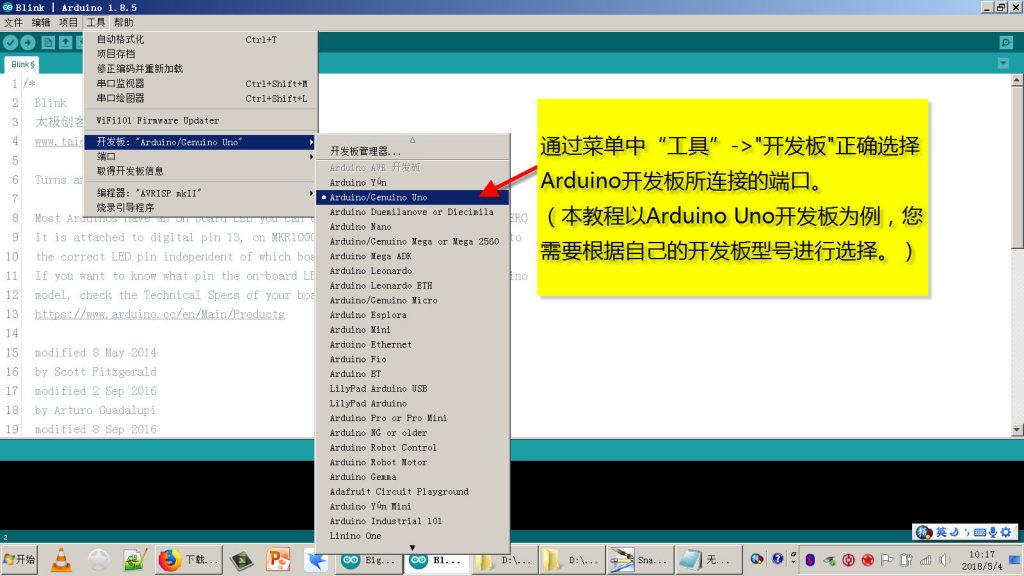Open 开发板管理器... boards manager

pos(412,151)
